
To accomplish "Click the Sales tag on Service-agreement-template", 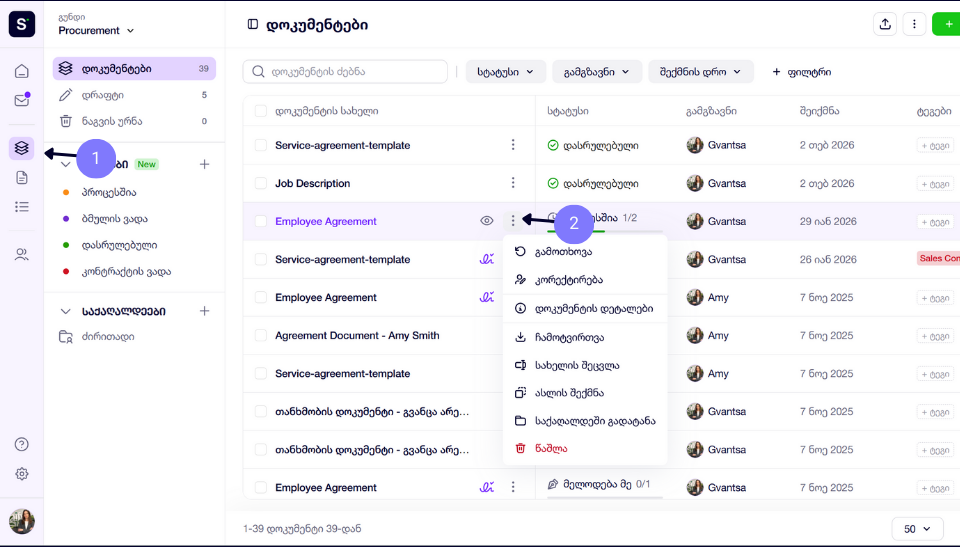I will click(939, 258).
